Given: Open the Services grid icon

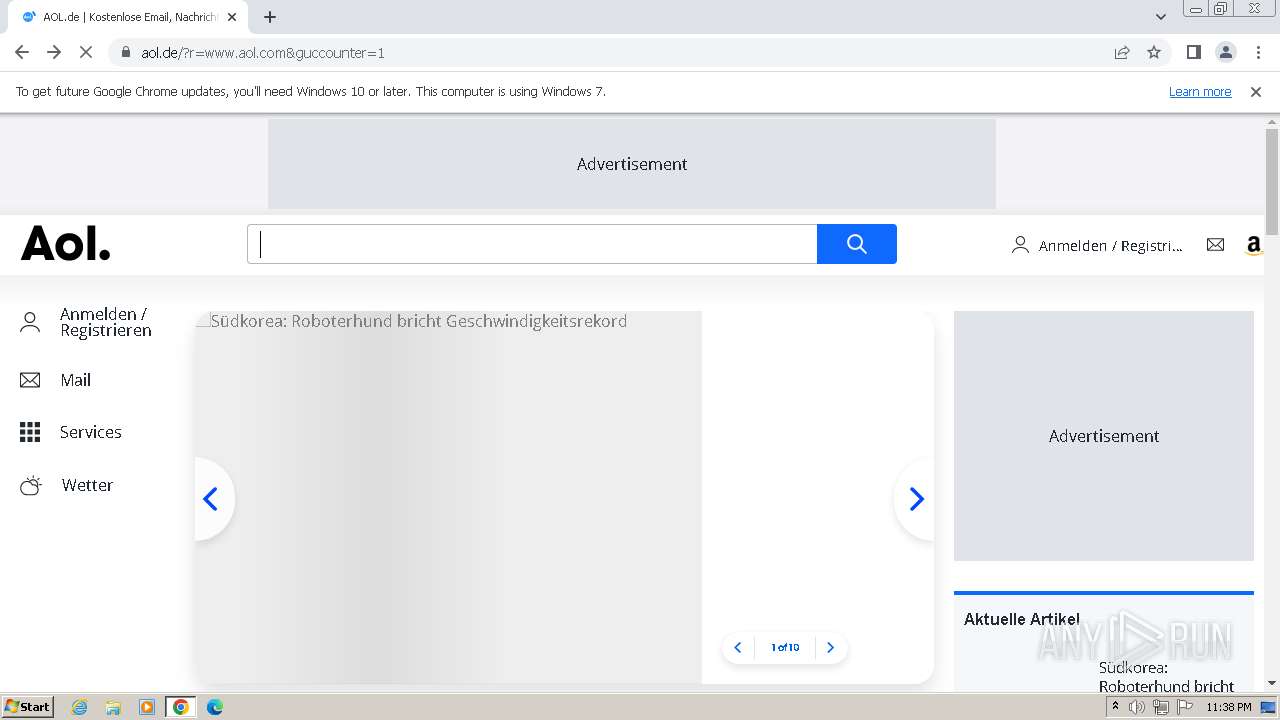Looking at the screenshot, I should pos(30,432).
